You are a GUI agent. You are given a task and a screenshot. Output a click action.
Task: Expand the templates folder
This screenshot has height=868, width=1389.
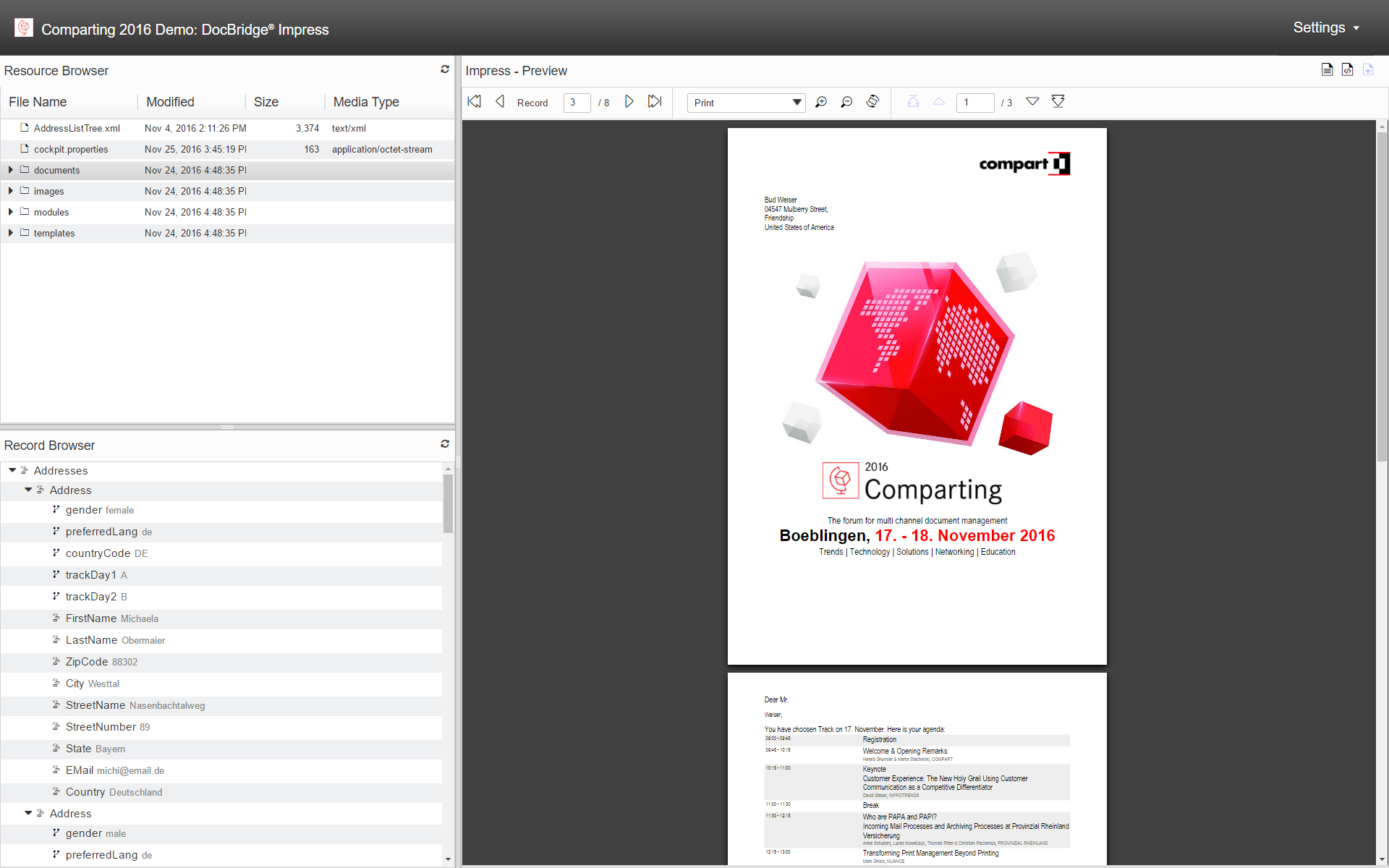pyautogui.click(x=9, y=233)
